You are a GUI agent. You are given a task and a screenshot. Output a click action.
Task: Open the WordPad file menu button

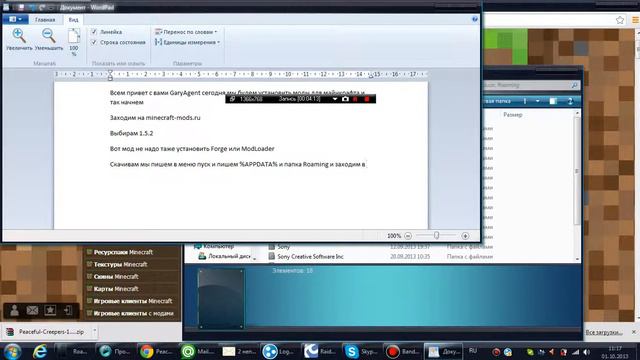click(x=16, y=19)
